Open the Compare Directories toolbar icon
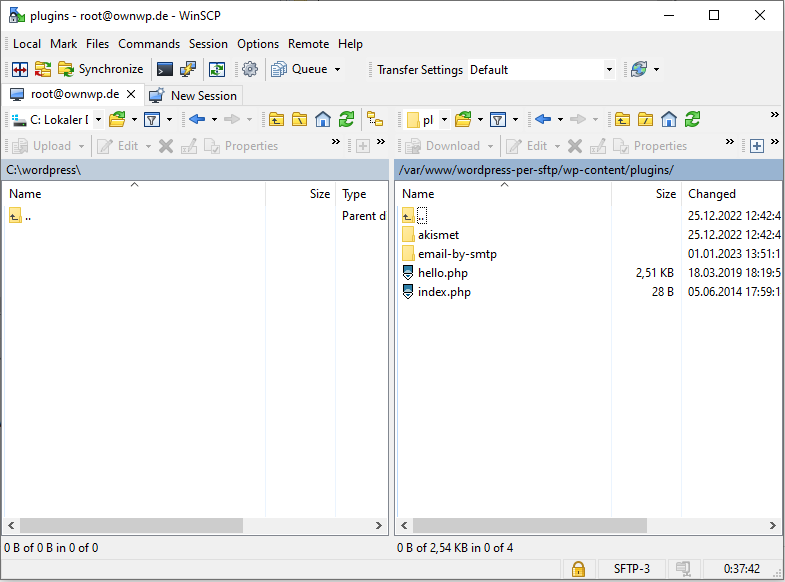The height and width of the screenshot is (582, 785). [20, 69]
